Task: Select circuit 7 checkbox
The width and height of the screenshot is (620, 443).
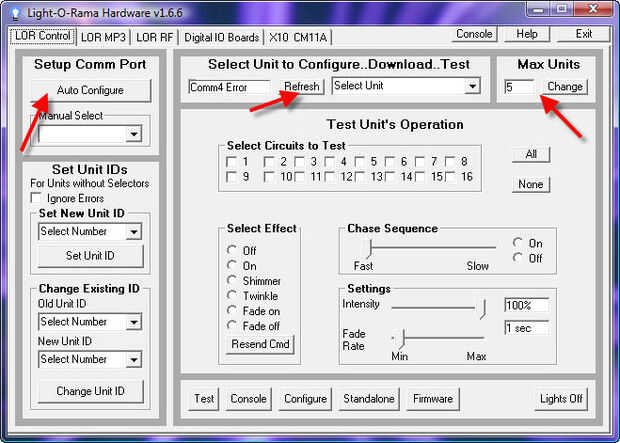Action: click(x=420, y=162)
